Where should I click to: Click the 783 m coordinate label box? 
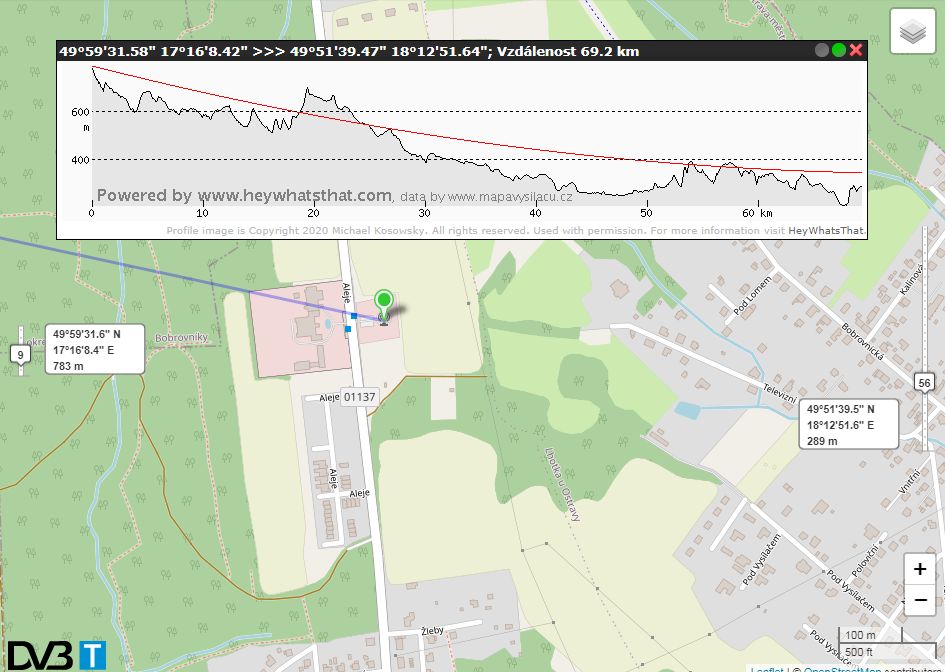tap(95, 349)
